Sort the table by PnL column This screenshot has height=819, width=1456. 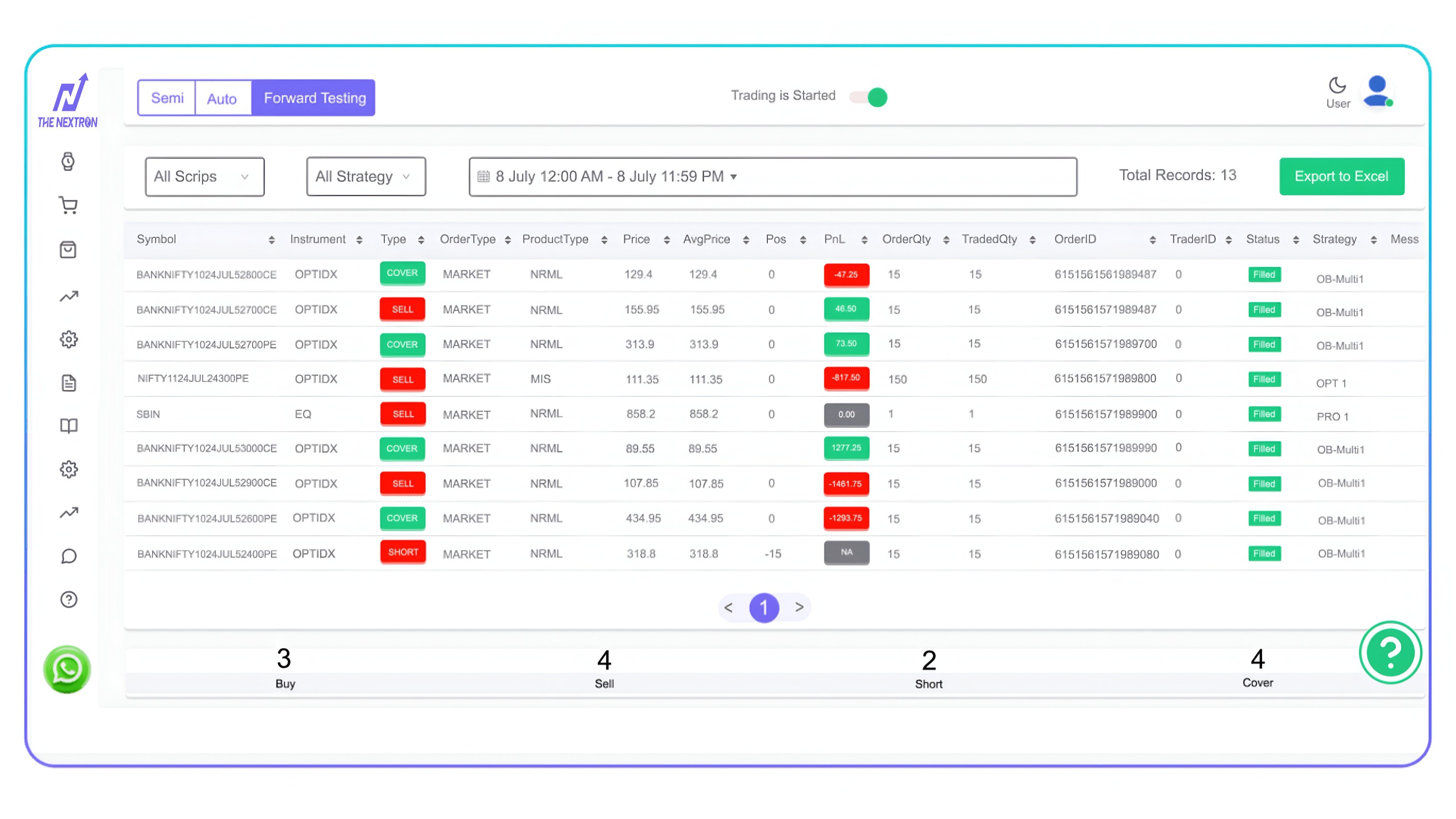point(864,239)
